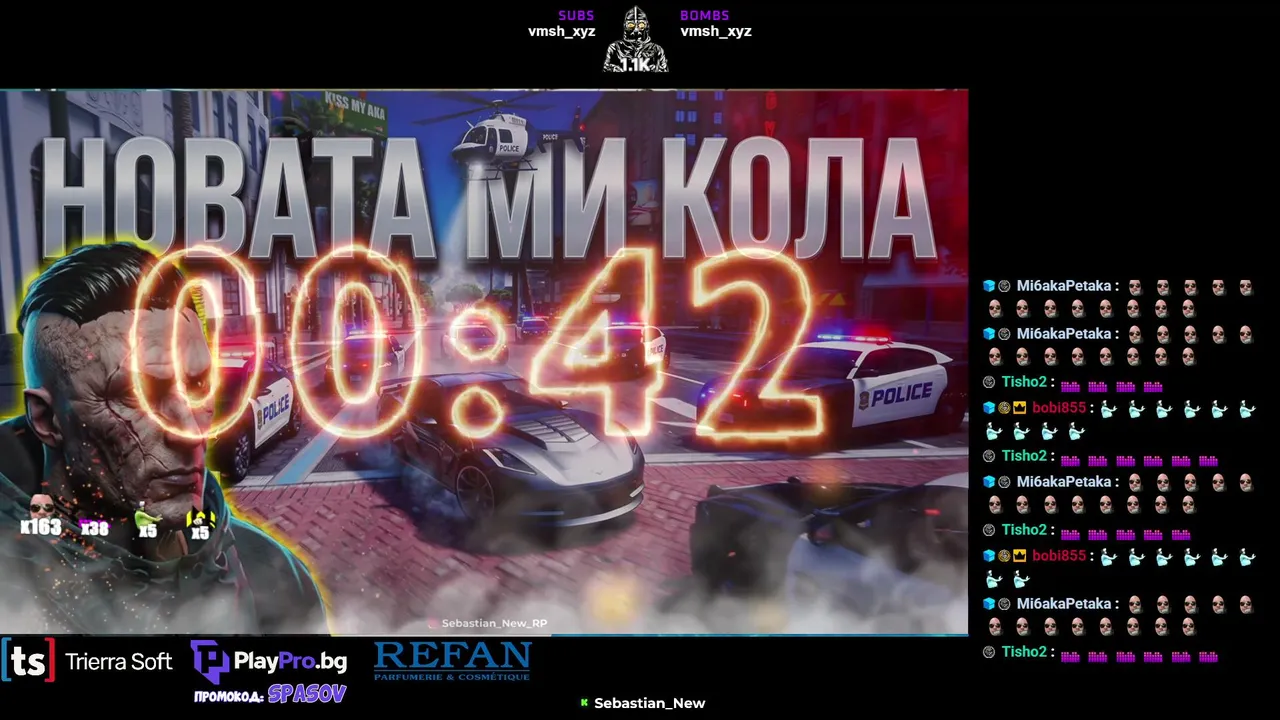
Task: Open the topmost Mi6akaPetaka username in chat
Action: coord(1064,286)
